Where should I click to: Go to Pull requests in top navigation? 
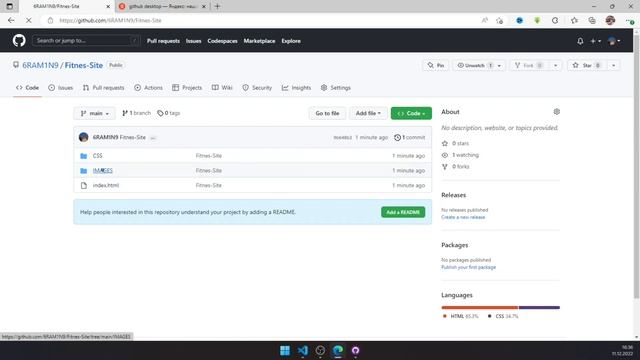coord(163,41)
